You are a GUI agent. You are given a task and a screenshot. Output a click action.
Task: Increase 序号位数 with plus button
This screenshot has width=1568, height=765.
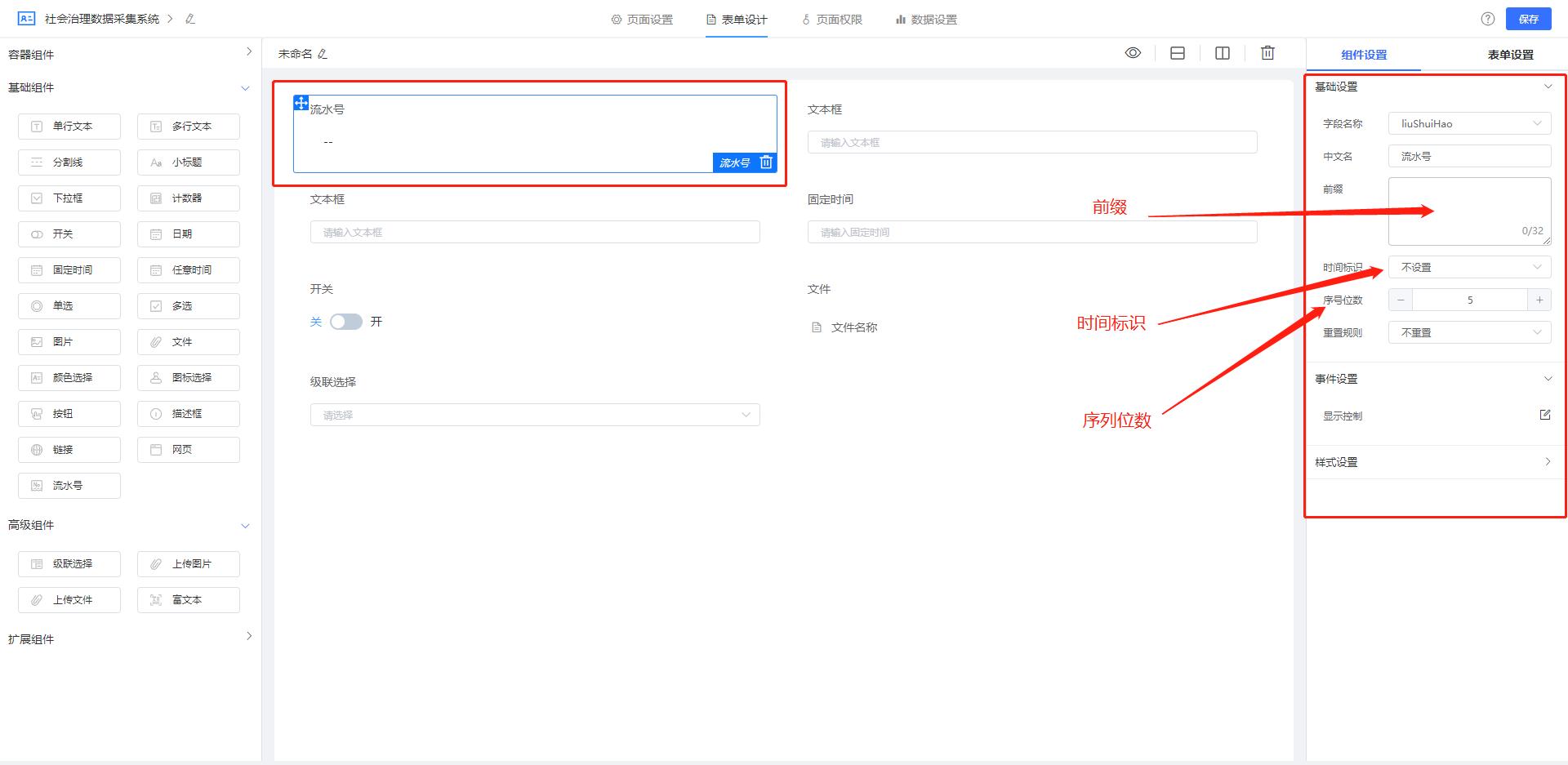(1539, 300)
